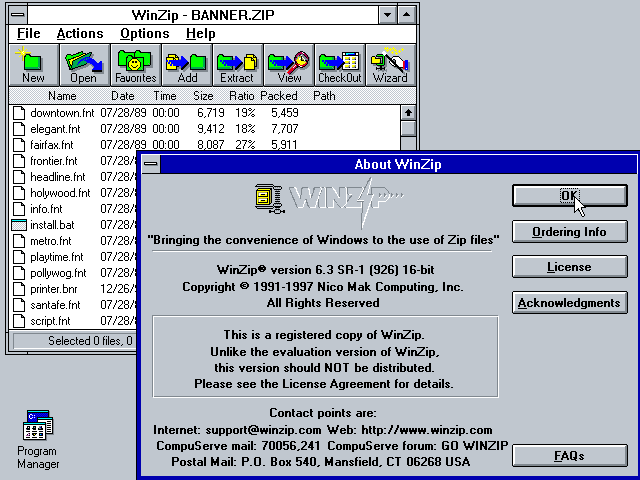Click the Program Manager desktop icon

[38, 424]
